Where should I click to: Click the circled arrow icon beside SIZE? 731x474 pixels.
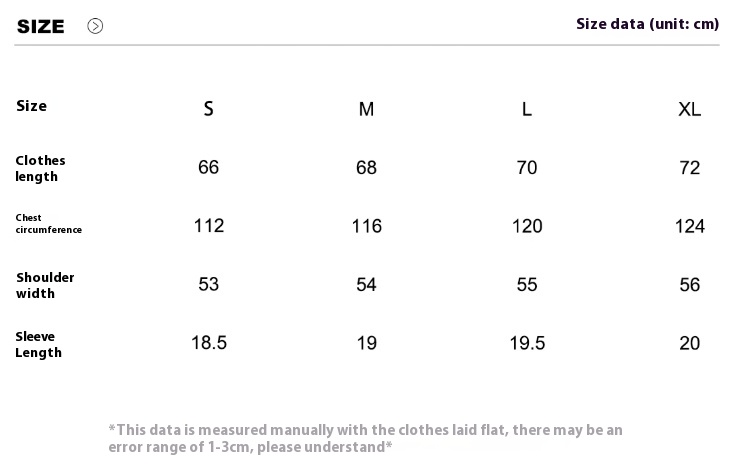tap(95, 26)
